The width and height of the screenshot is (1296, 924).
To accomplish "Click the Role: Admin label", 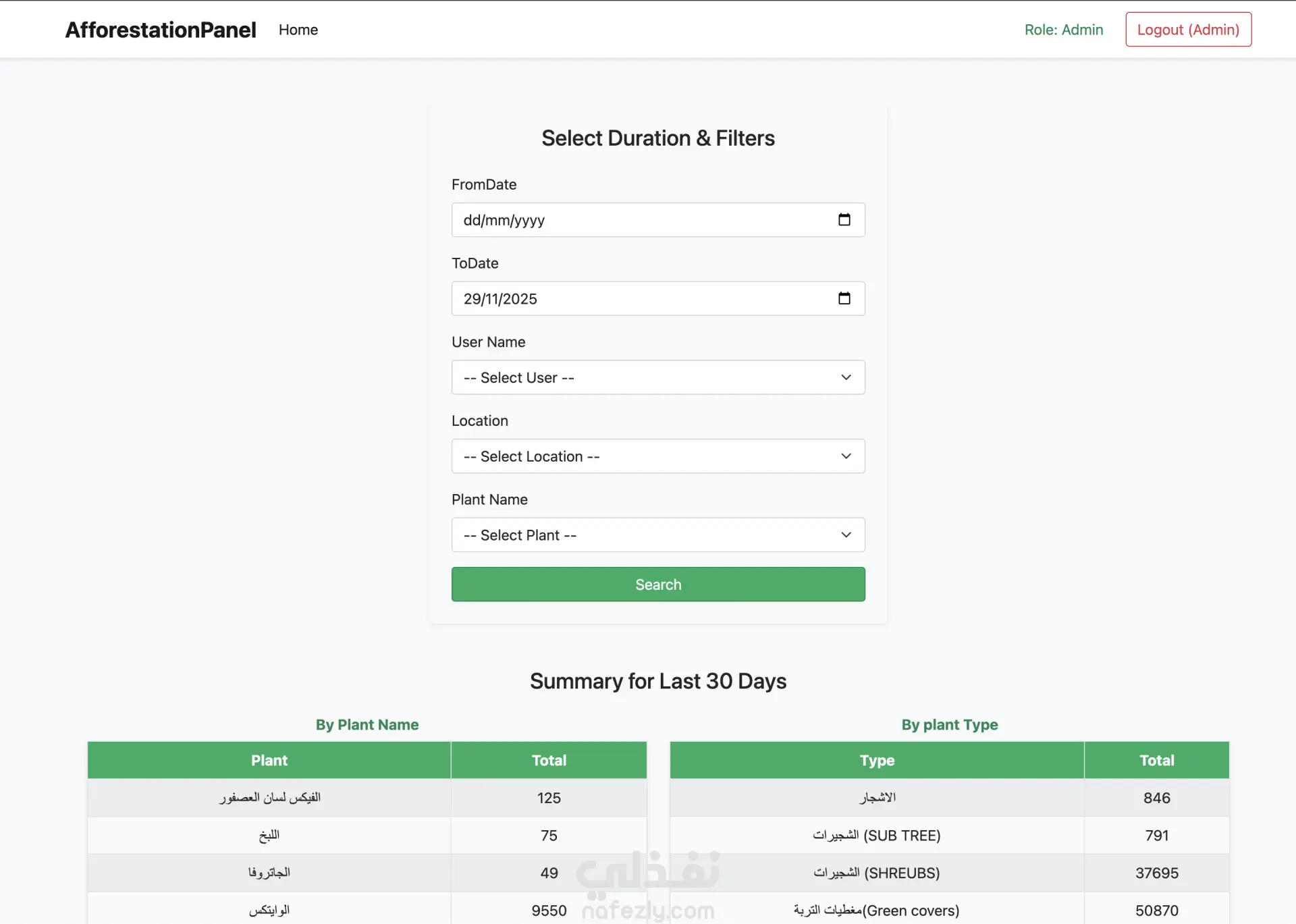I will (1063, 30).
